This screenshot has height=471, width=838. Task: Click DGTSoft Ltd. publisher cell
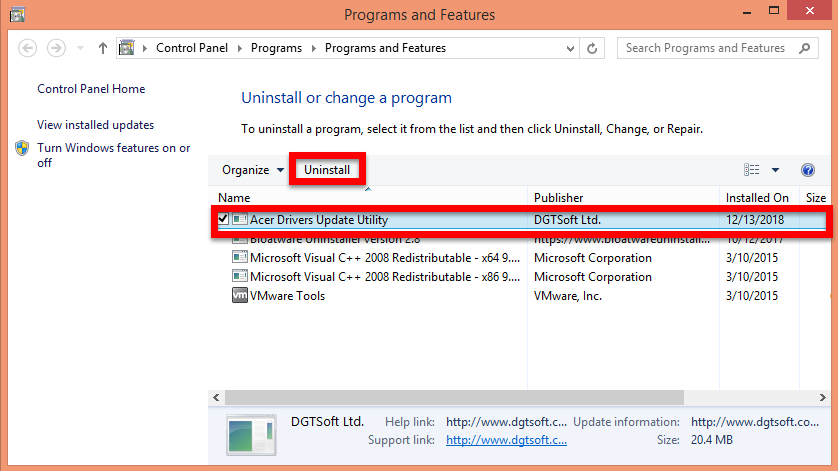(x=567, y=220)
